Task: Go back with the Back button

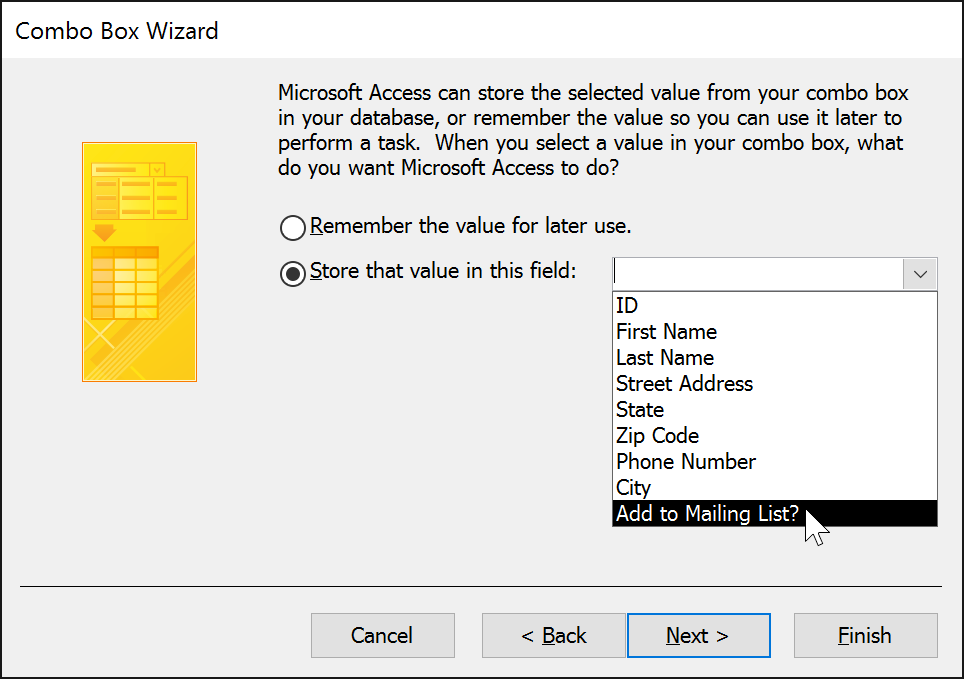Action: pyautogui.click(x=554, y=636)
